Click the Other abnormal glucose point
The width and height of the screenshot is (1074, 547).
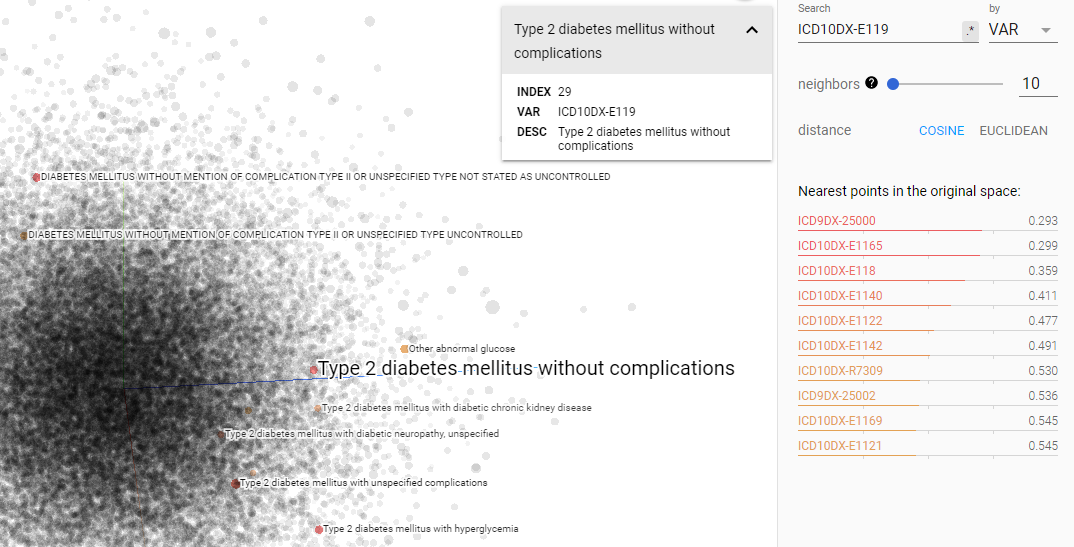[x=404, y=349]
